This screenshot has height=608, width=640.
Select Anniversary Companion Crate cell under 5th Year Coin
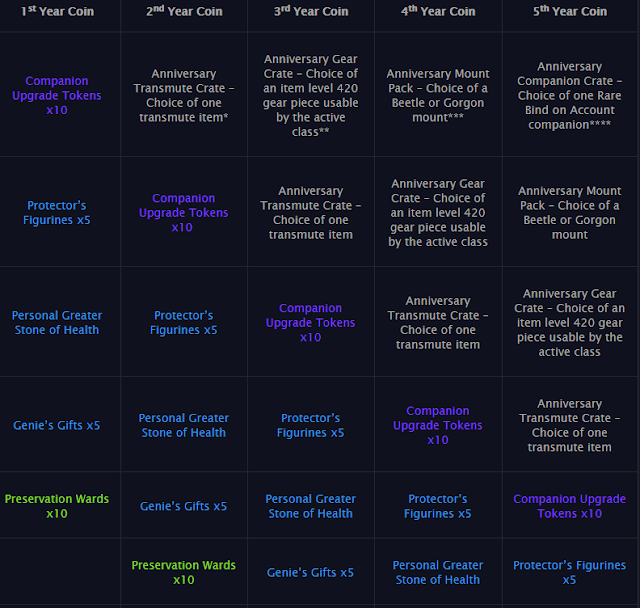(x=570, y=95)
